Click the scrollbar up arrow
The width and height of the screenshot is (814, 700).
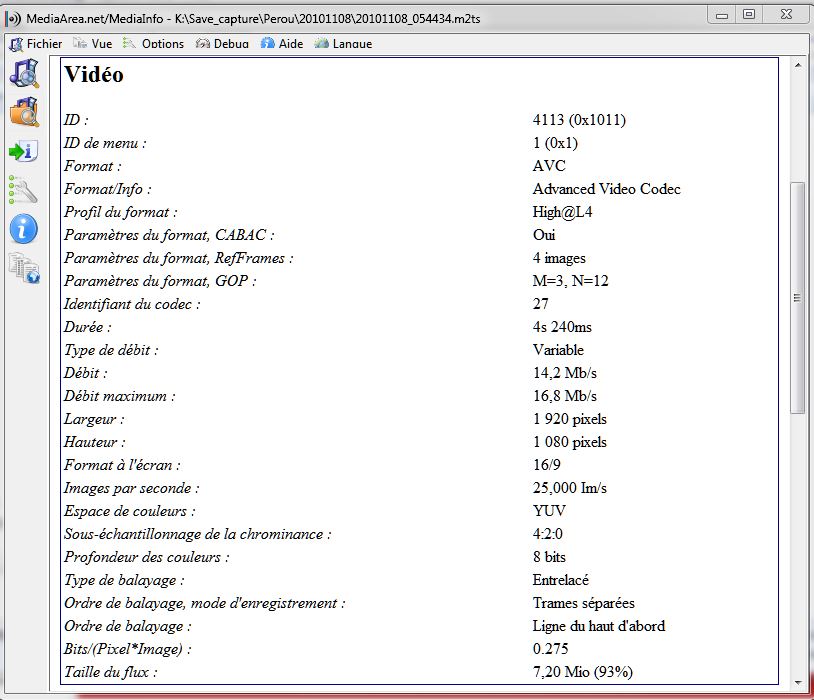pyautogui.click(x=797, y=65)
